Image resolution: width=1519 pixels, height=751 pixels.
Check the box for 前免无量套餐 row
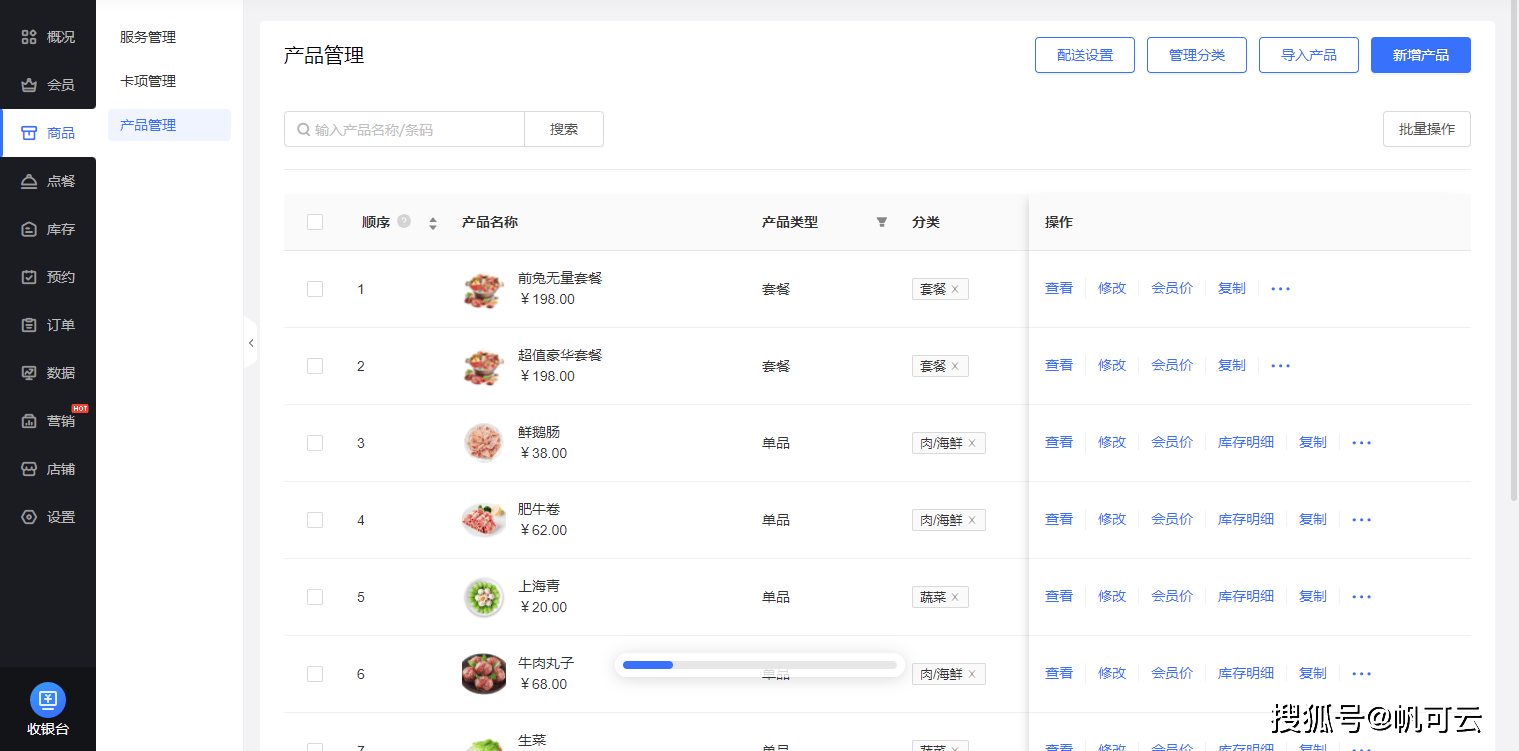point(315,289)
